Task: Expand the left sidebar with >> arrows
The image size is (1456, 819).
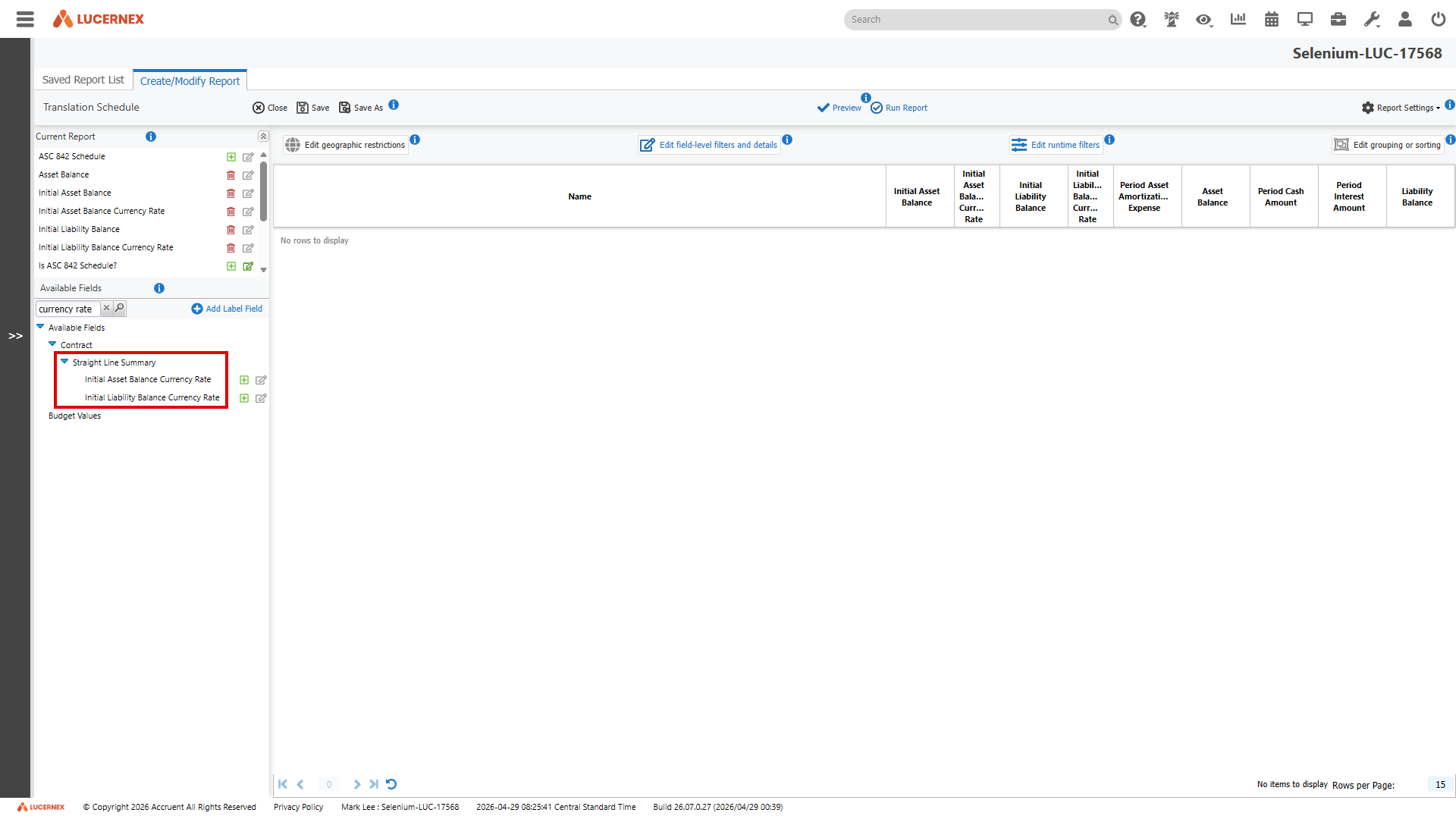Action: [x=15, y=336]
